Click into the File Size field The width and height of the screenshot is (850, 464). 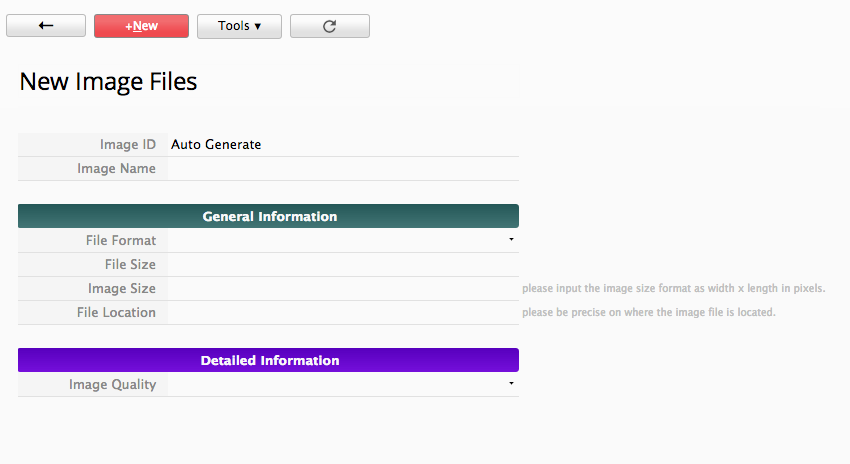pyautogui.click(x=340, y=265)
